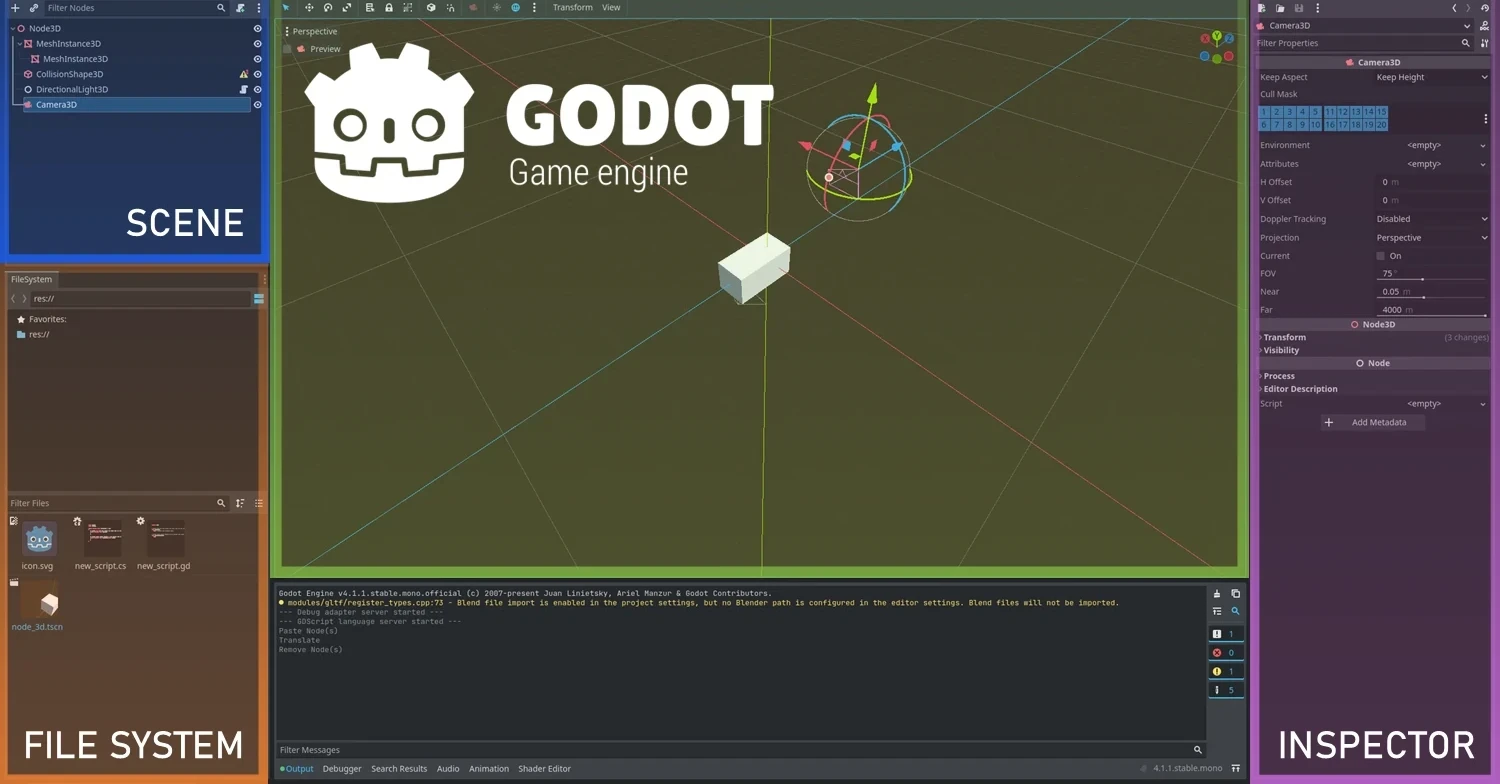Open script attached to DirectionalLight3D

(x=244, y=89)
